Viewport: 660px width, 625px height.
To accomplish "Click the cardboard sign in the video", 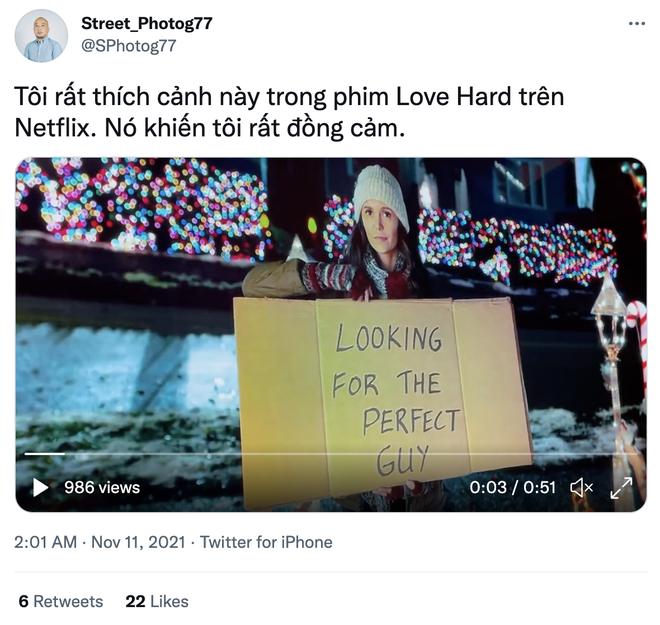I will 381,394.
